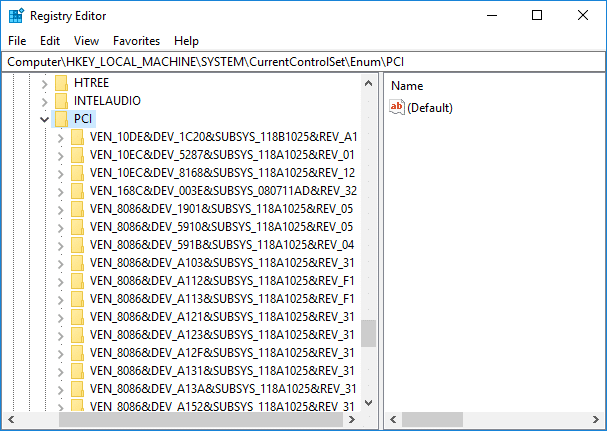Viewport: 607px width, 431px height.
Task: Collapse the PCI tree node
Action: coord(44,119)
